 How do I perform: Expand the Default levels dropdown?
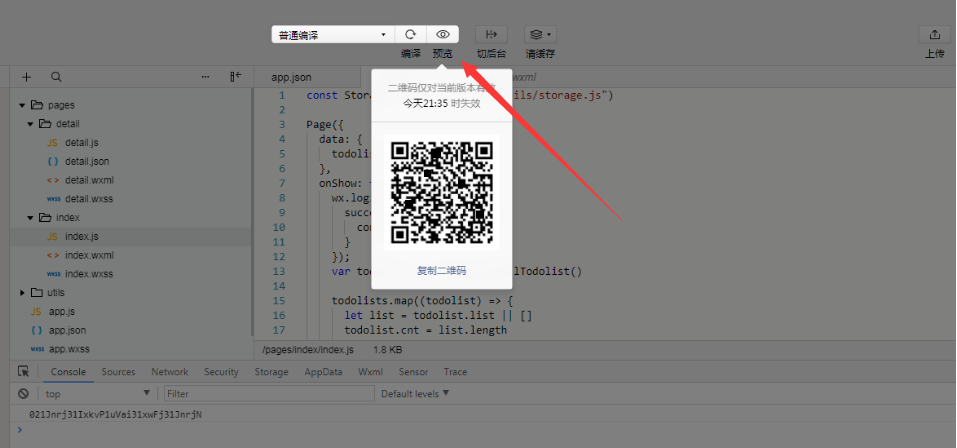tap(415, 394)
